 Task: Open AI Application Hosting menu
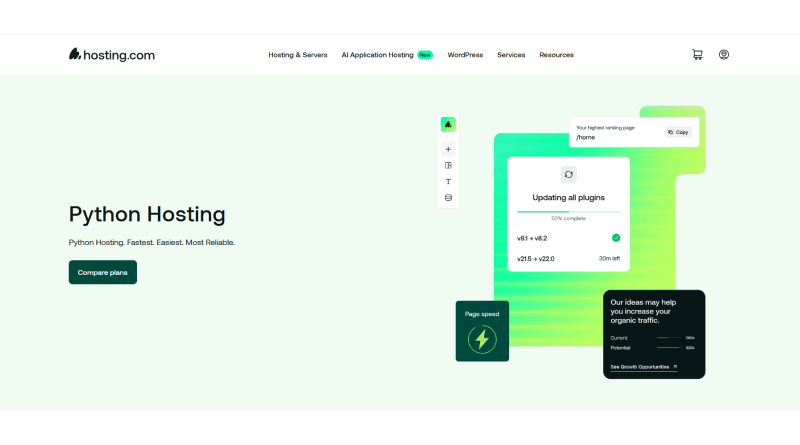coord(378,55)
